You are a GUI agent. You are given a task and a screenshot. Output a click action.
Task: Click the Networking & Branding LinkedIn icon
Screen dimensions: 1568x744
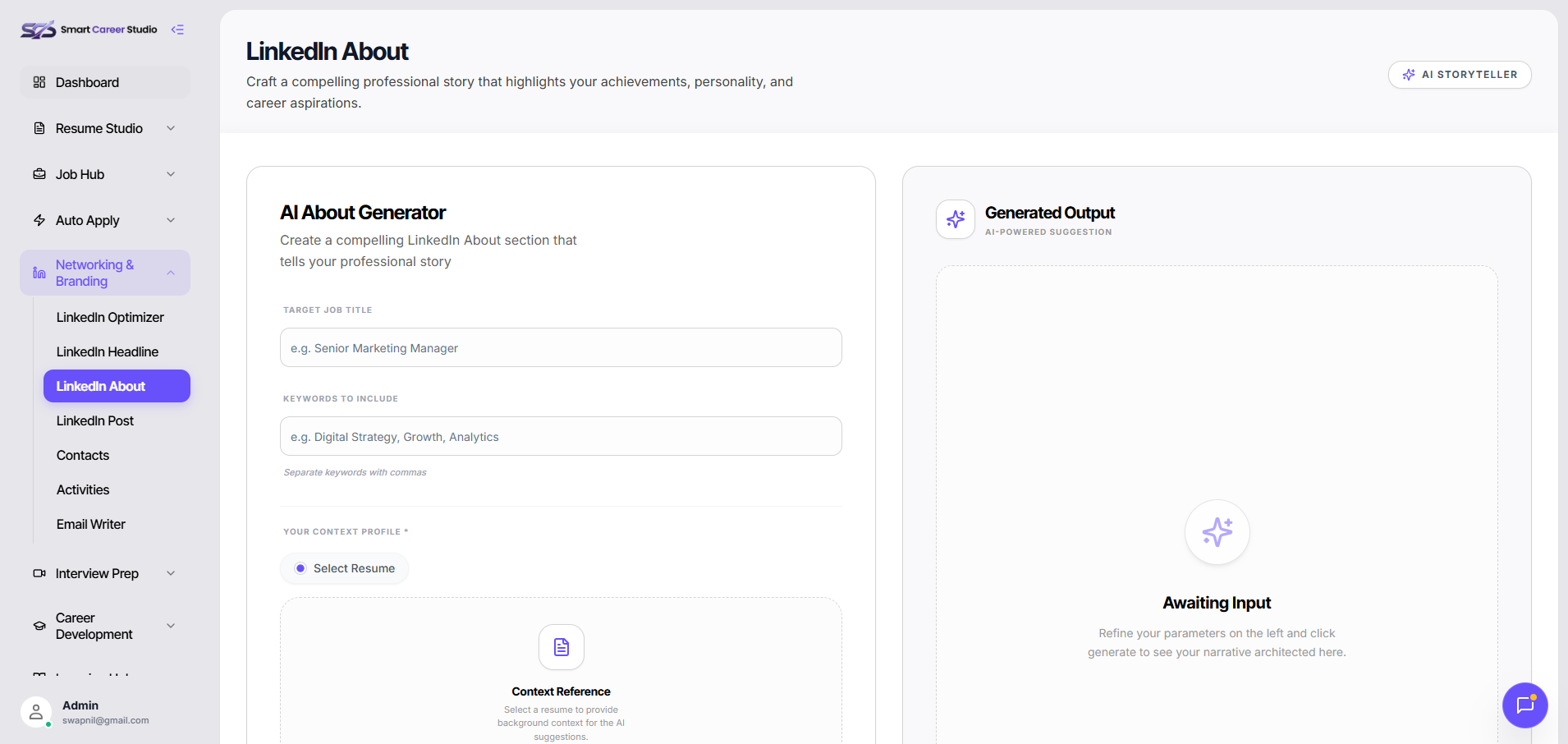(x=39, y=273)
